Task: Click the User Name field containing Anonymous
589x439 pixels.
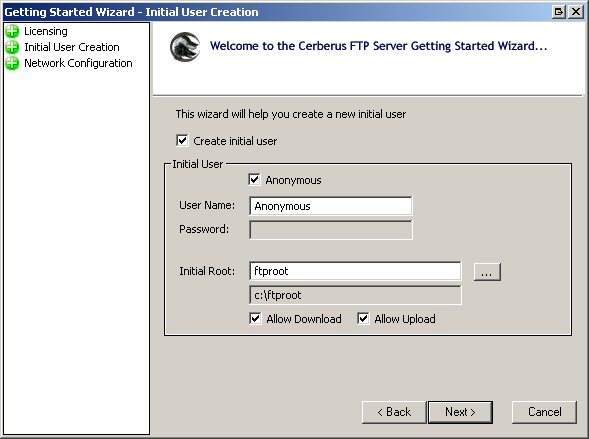Action: pyautogui.click(x=331, y=206)
